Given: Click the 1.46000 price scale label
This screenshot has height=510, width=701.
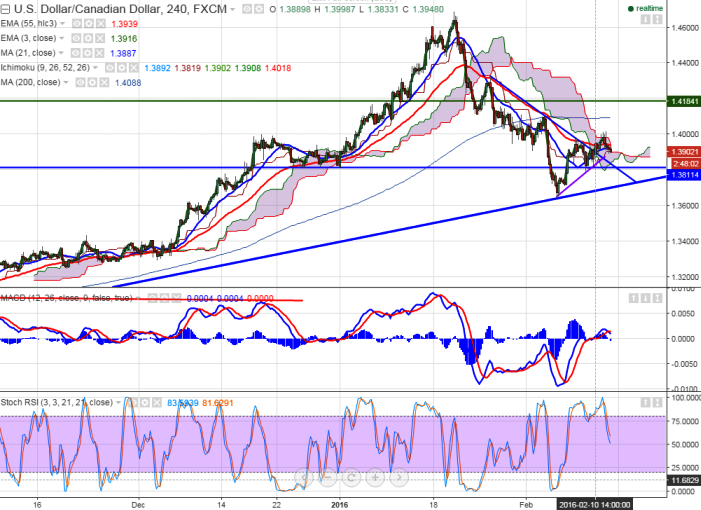Looking at the screenshot, I should pos(685,28).
